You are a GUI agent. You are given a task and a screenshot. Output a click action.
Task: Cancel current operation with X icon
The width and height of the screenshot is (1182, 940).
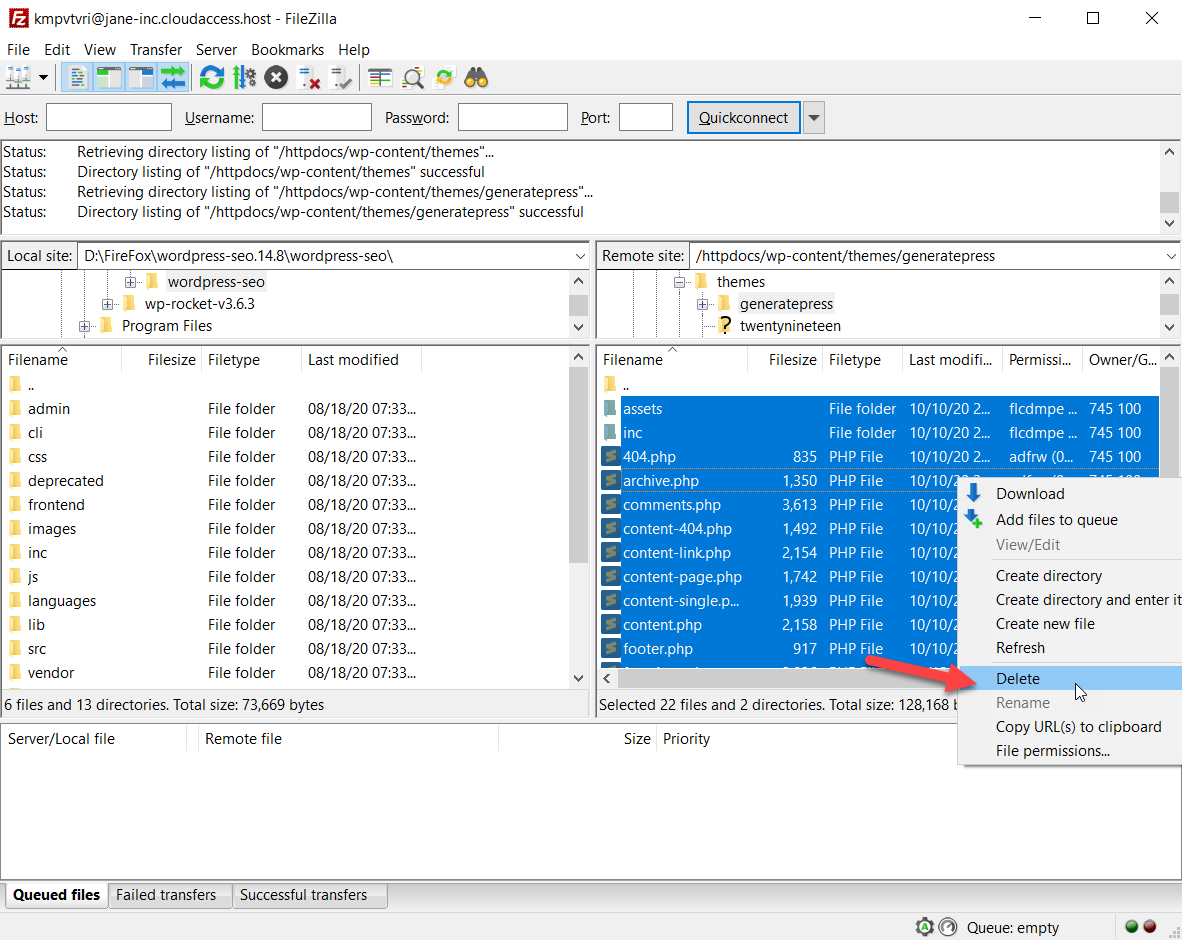(x=276, y=77)
